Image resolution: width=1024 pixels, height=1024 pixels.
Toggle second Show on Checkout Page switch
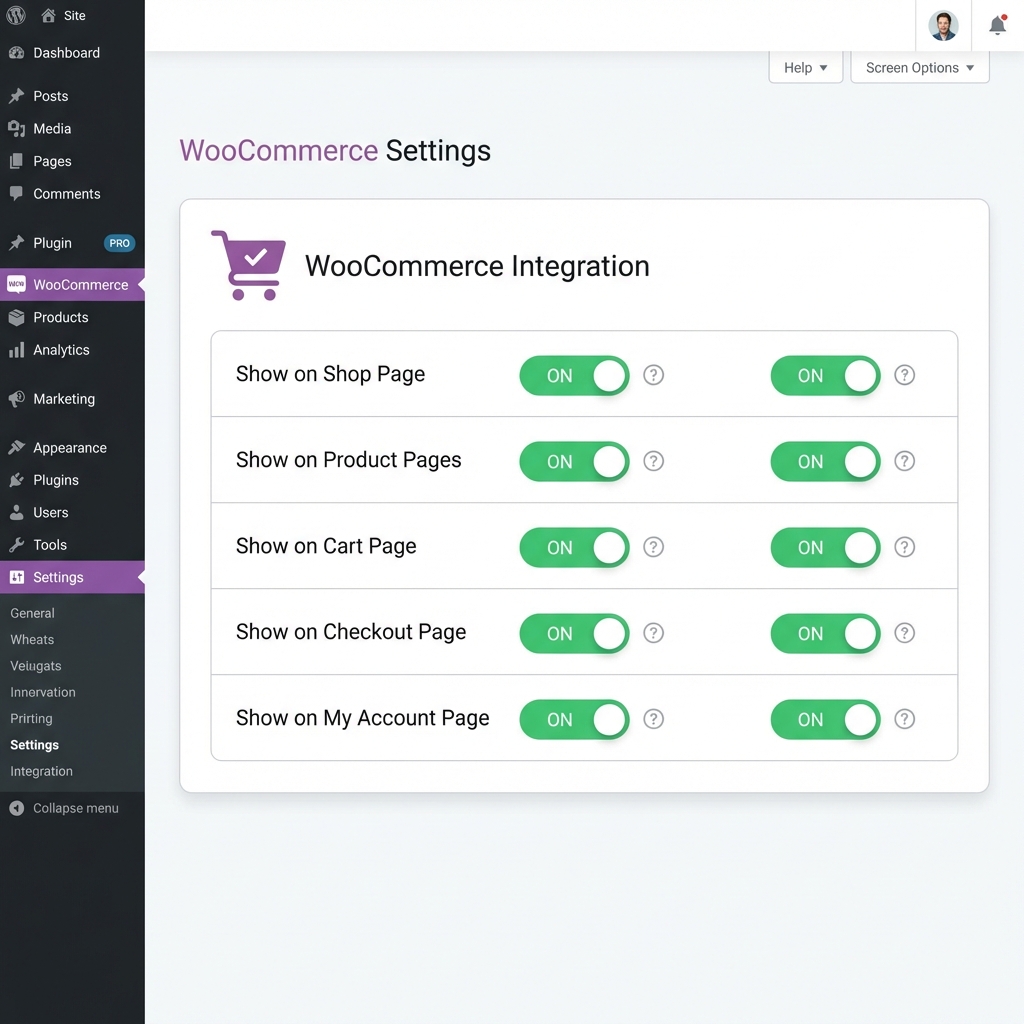[x=825, y=633]
